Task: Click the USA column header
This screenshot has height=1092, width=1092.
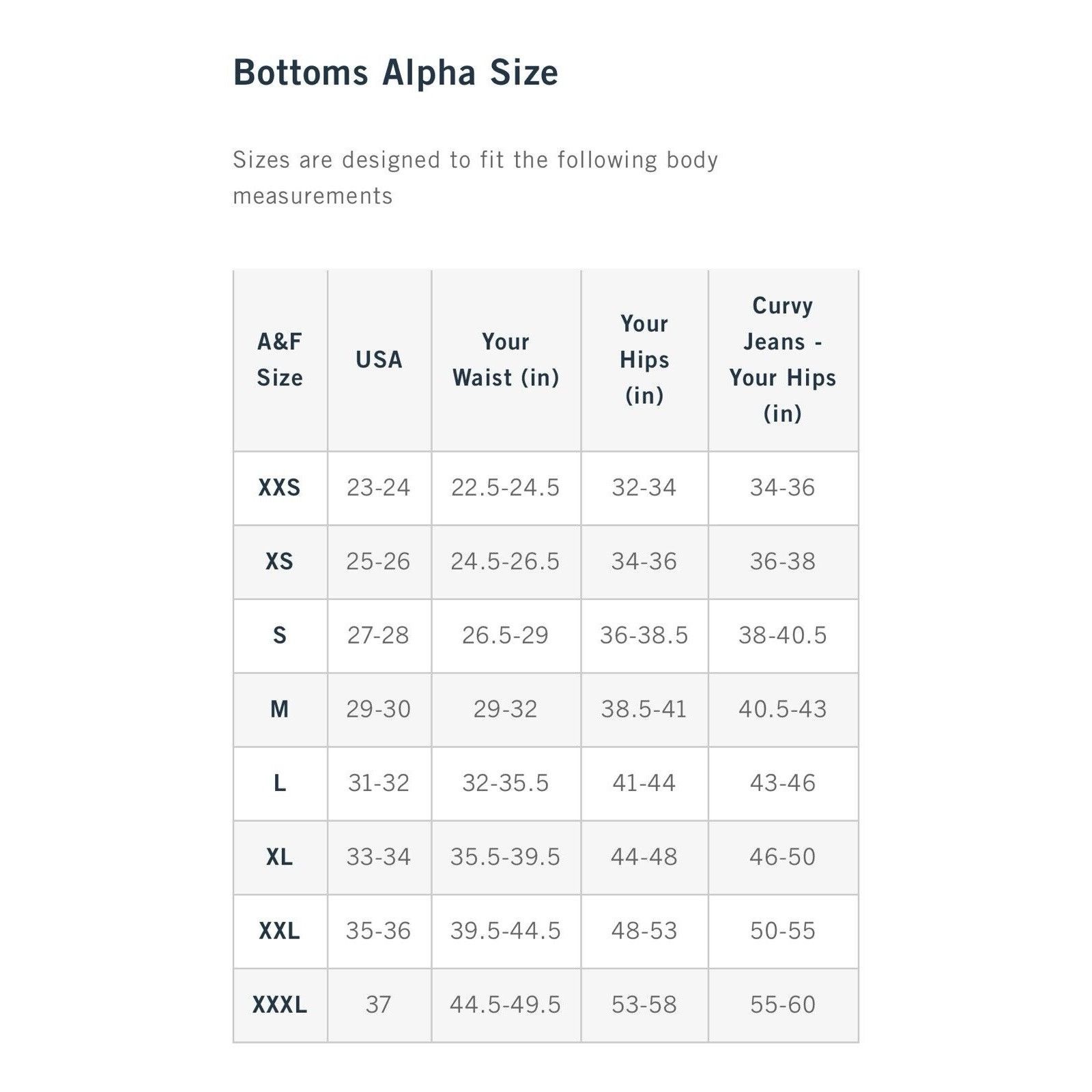Action: point(379,360)
